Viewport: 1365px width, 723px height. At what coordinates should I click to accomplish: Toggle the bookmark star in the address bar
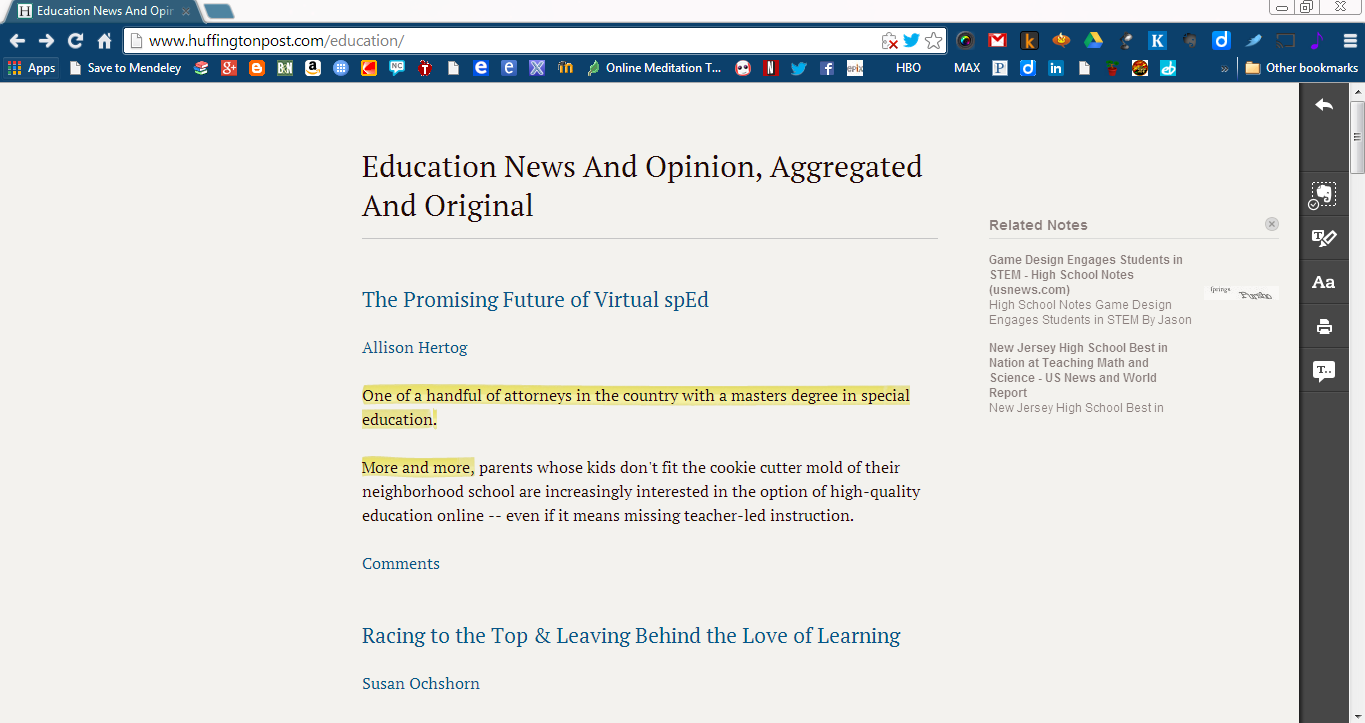pyautogui.click(x=934, y=41)
